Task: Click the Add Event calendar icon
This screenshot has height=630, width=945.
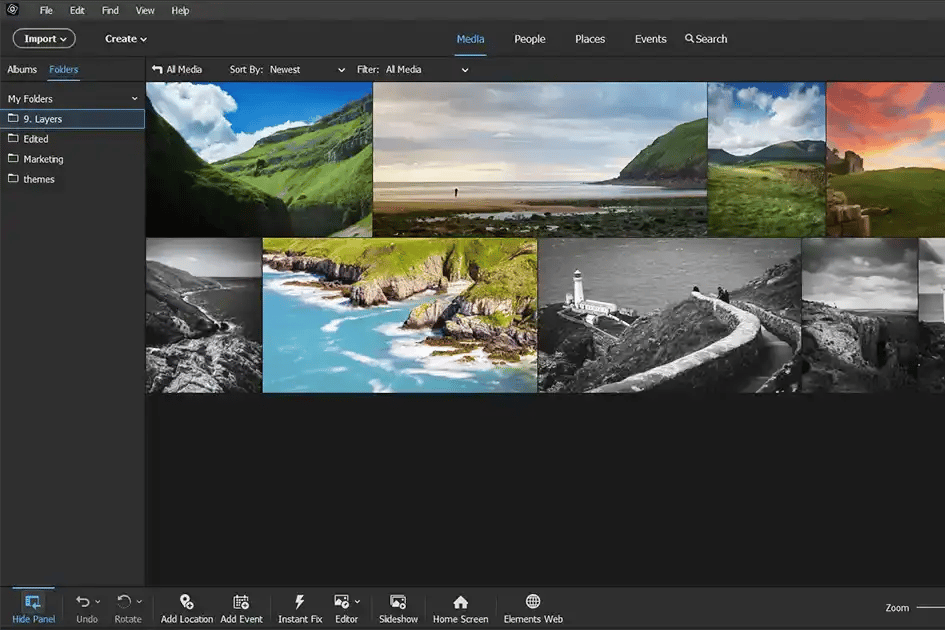Action: tap(241, 602)
